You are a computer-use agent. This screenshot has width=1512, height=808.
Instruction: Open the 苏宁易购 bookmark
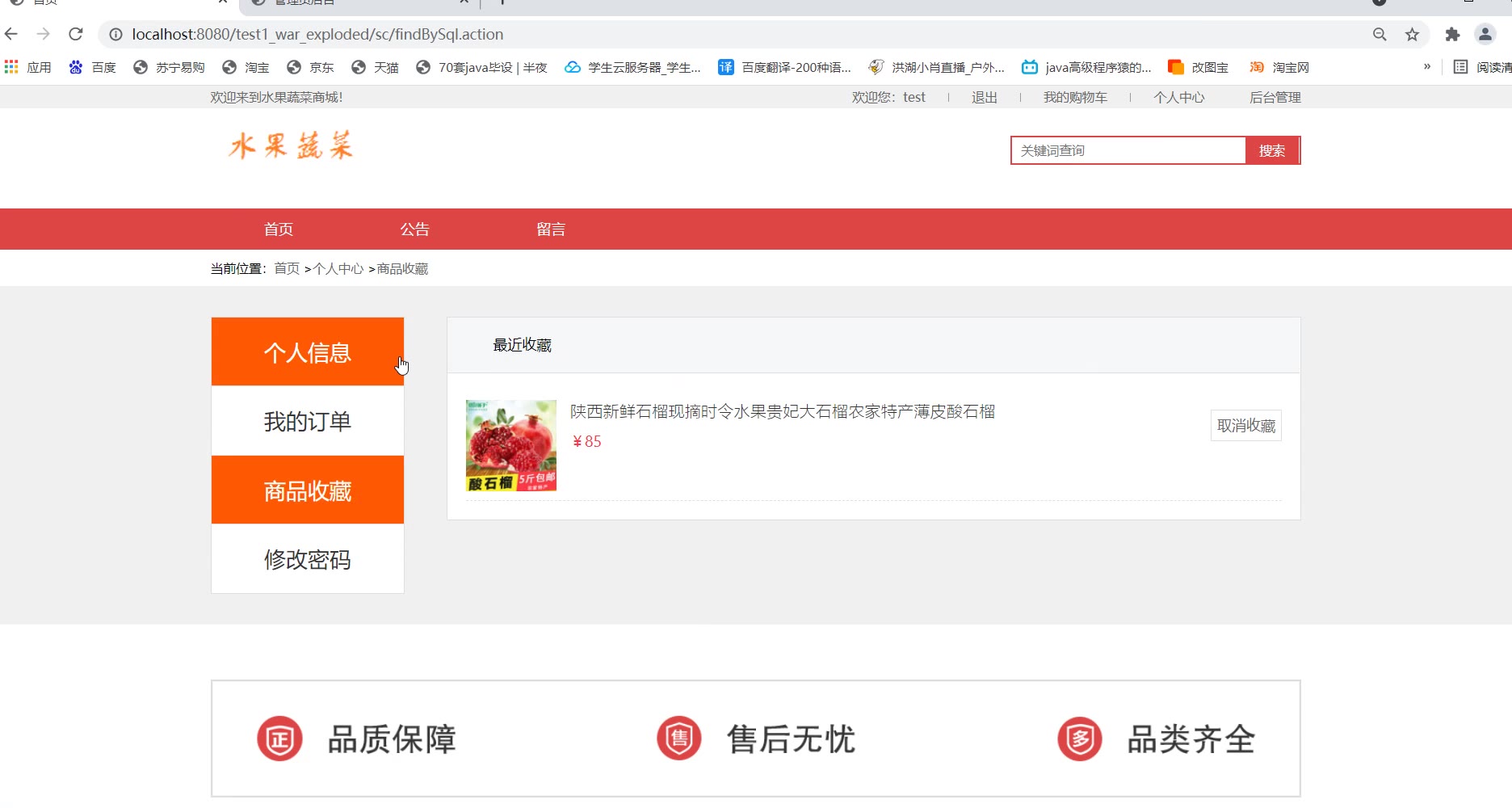tap(169, 67)
